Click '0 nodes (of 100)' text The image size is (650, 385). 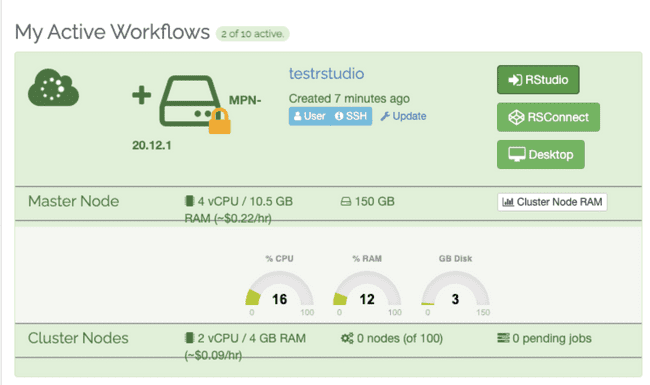pyautogui.click(x=400, y=338)
